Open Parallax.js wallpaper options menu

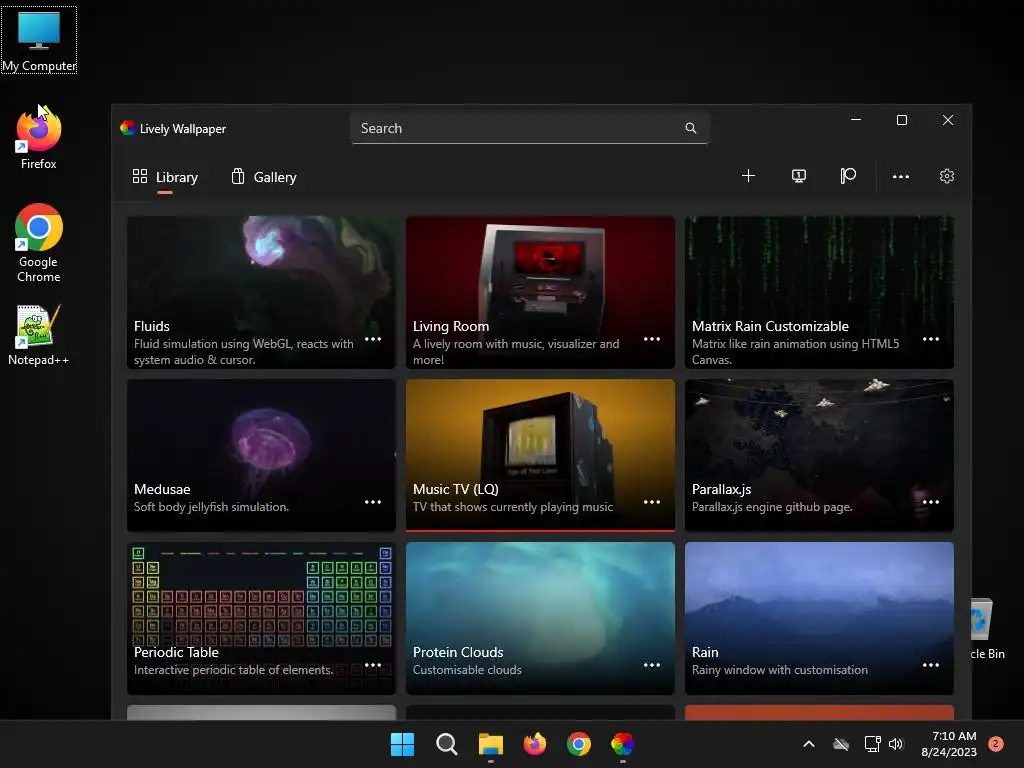931,502
